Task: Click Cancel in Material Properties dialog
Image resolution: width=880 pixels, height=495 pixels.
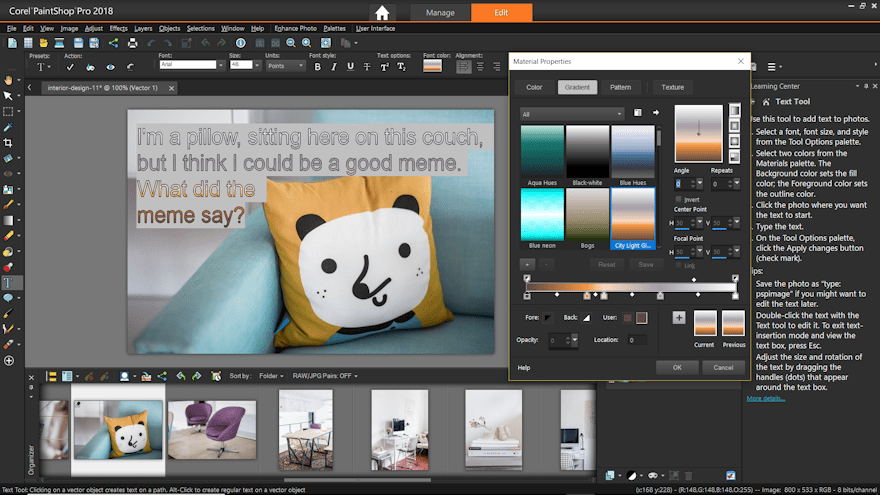Action: click(x=723, y=367)
